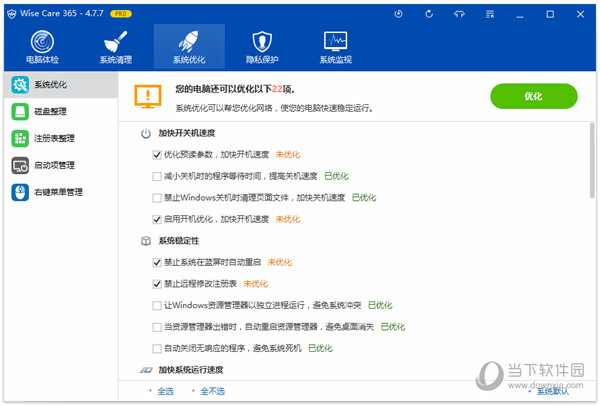Click the green 优化 button
The image size is (600, 405).
click(x=533, y=96)
